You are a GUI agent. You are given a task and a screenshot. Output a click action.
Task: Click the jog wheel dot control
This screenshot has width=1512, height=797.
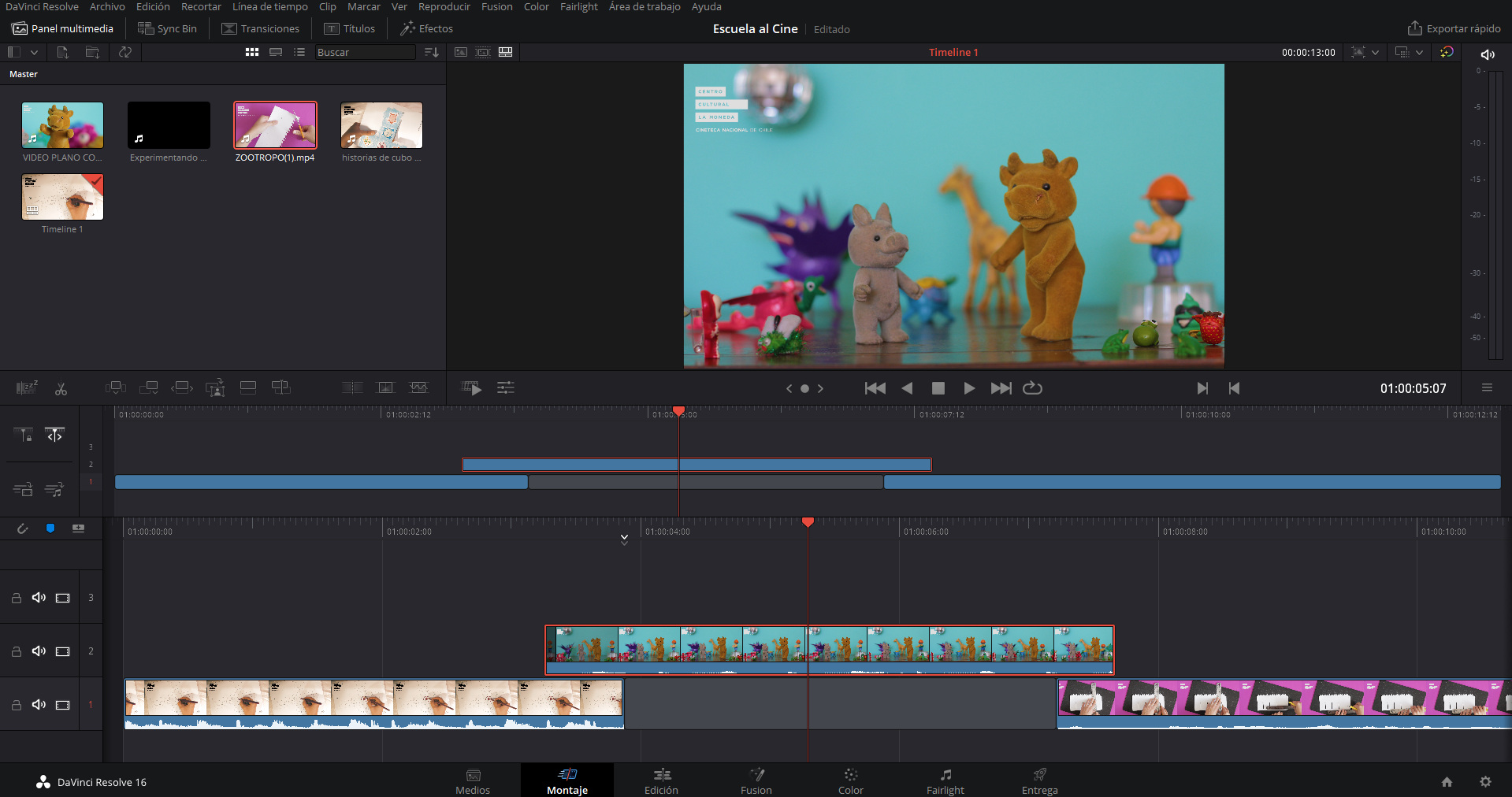click(x=804, y=388)
